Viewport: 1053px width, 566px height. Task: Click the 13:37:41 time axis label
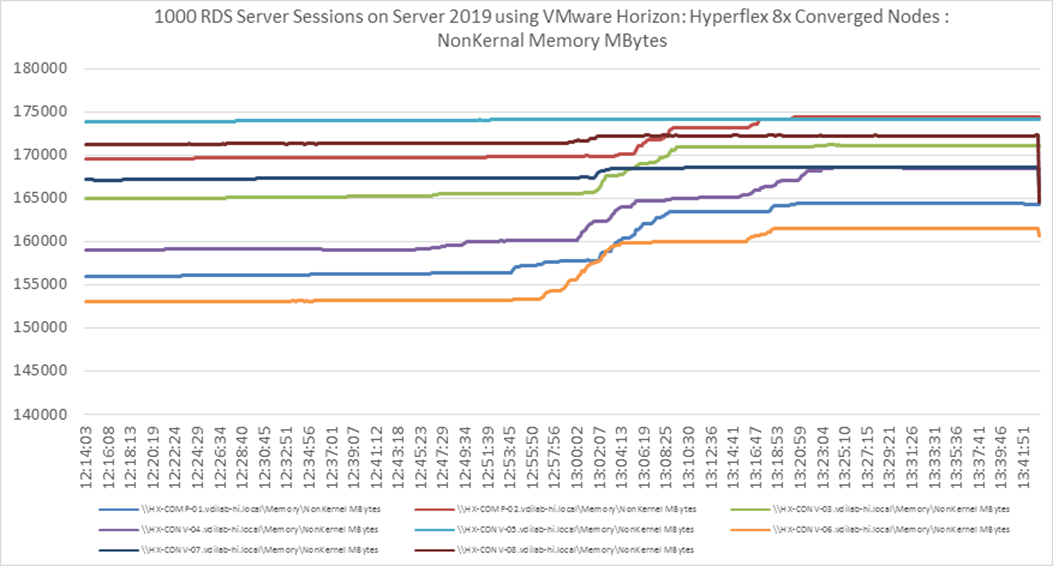[x=978, y=457]
